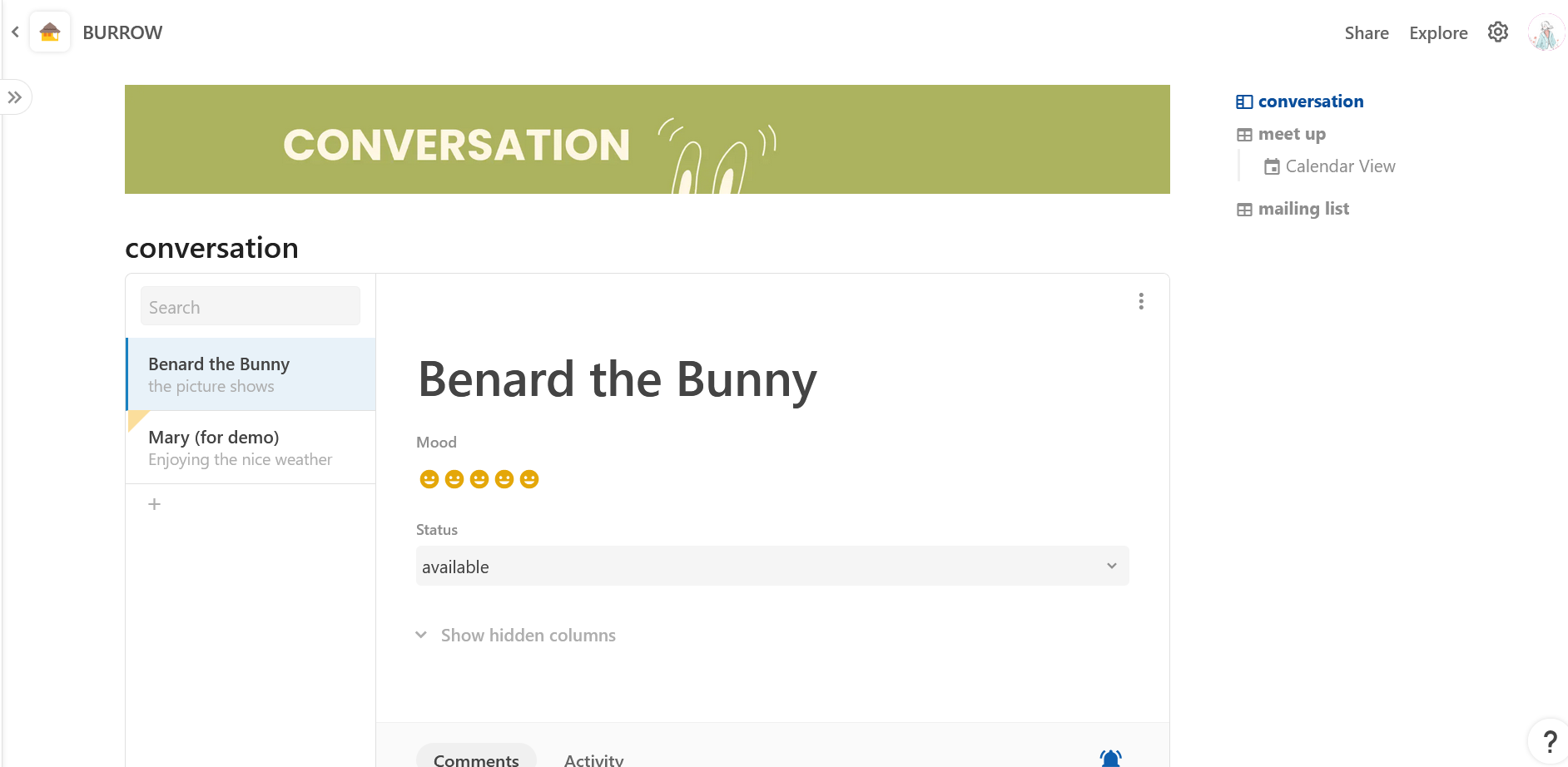Open the three-dot record options menu
The image size is (1568, 767).
click(1141, 301)
